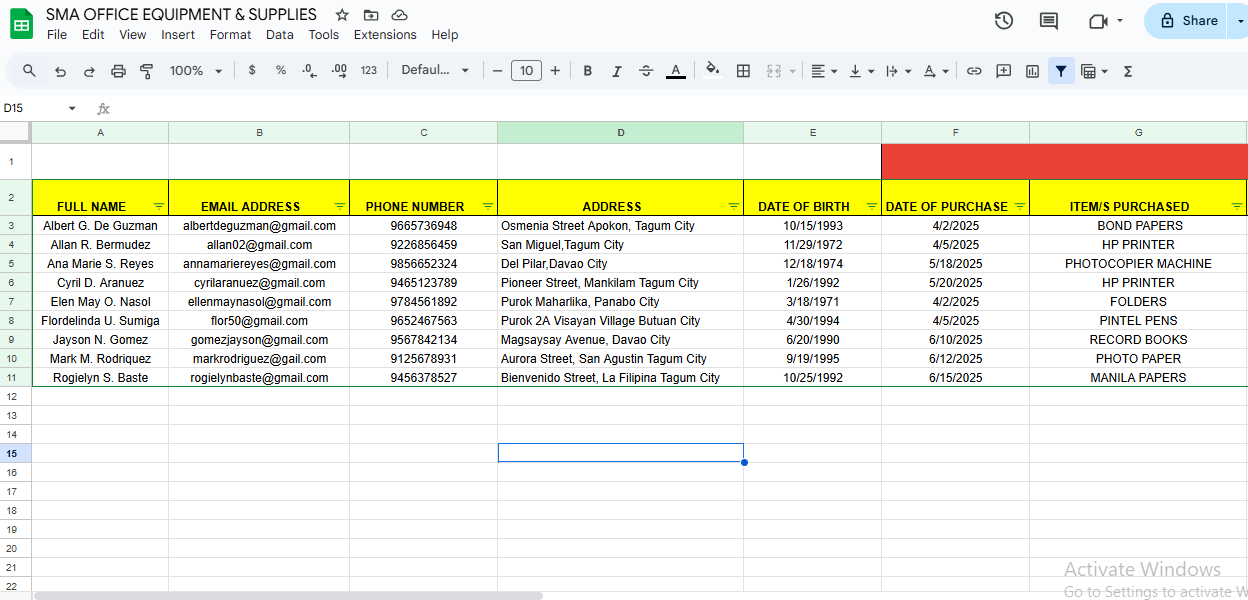Turn off the active filter toggle

[1061, 71]
